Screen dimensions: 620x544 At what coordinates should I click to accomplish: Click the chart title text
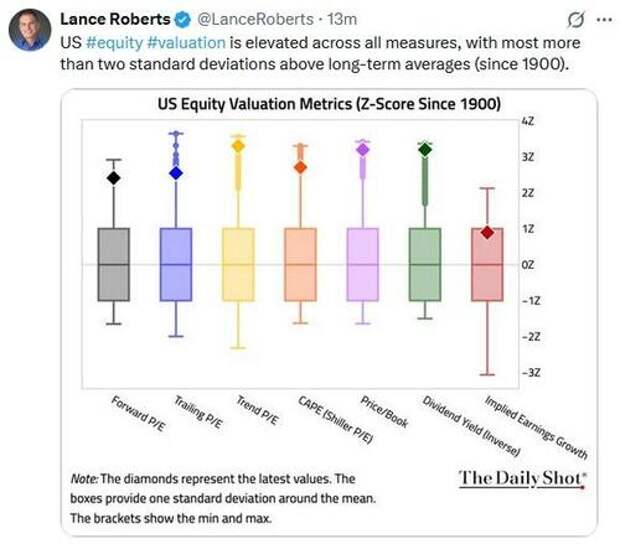tap(330, 104)
